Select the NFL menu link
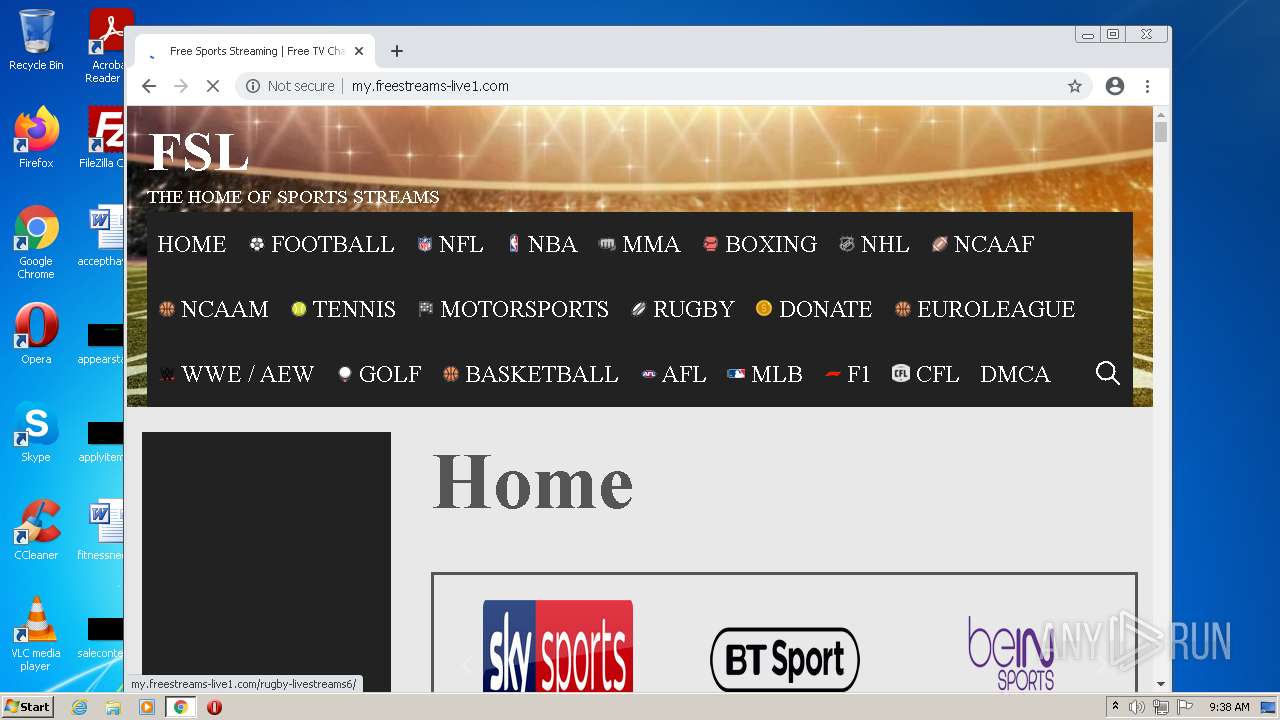The width and height of the screenshot is (1280, 720). click(x=450, y=244)
